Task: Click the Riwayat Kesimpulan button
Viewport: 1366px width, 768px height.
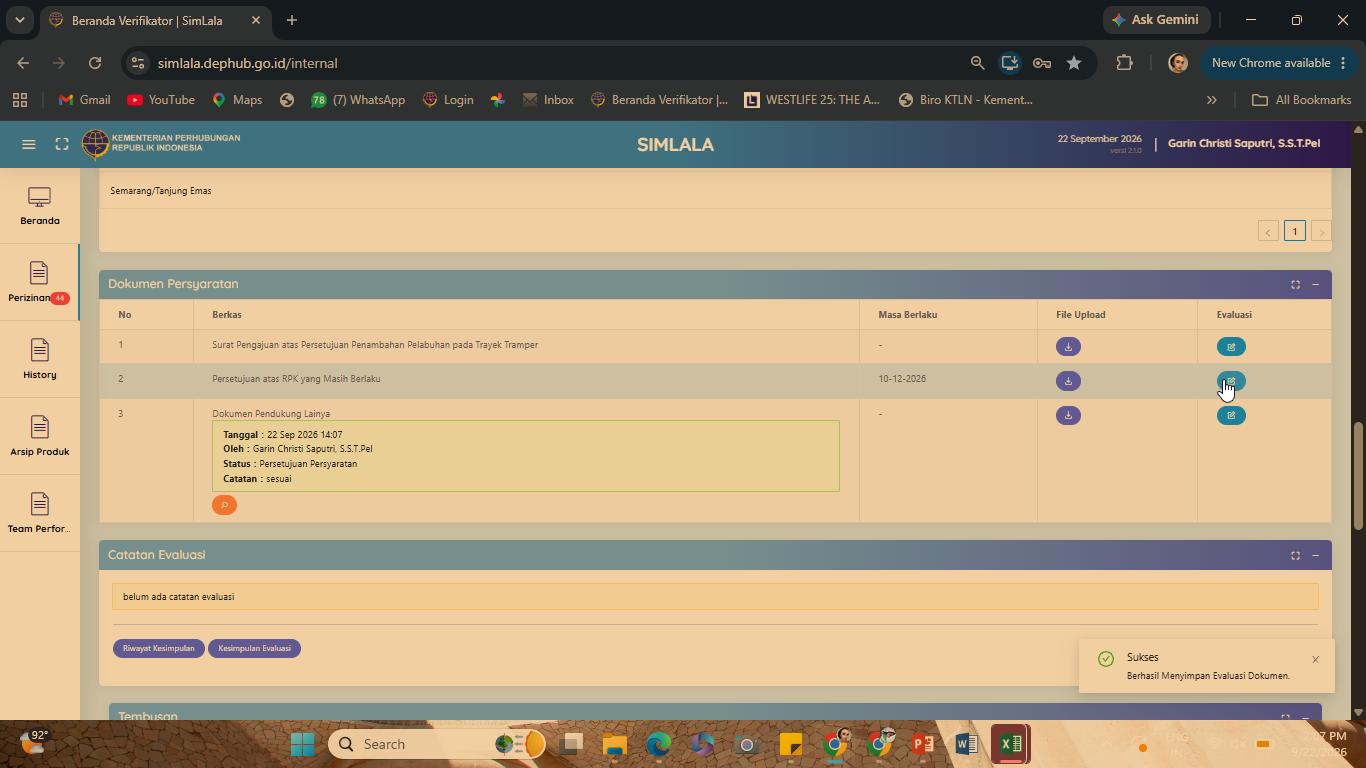Action: click(159, 648)
